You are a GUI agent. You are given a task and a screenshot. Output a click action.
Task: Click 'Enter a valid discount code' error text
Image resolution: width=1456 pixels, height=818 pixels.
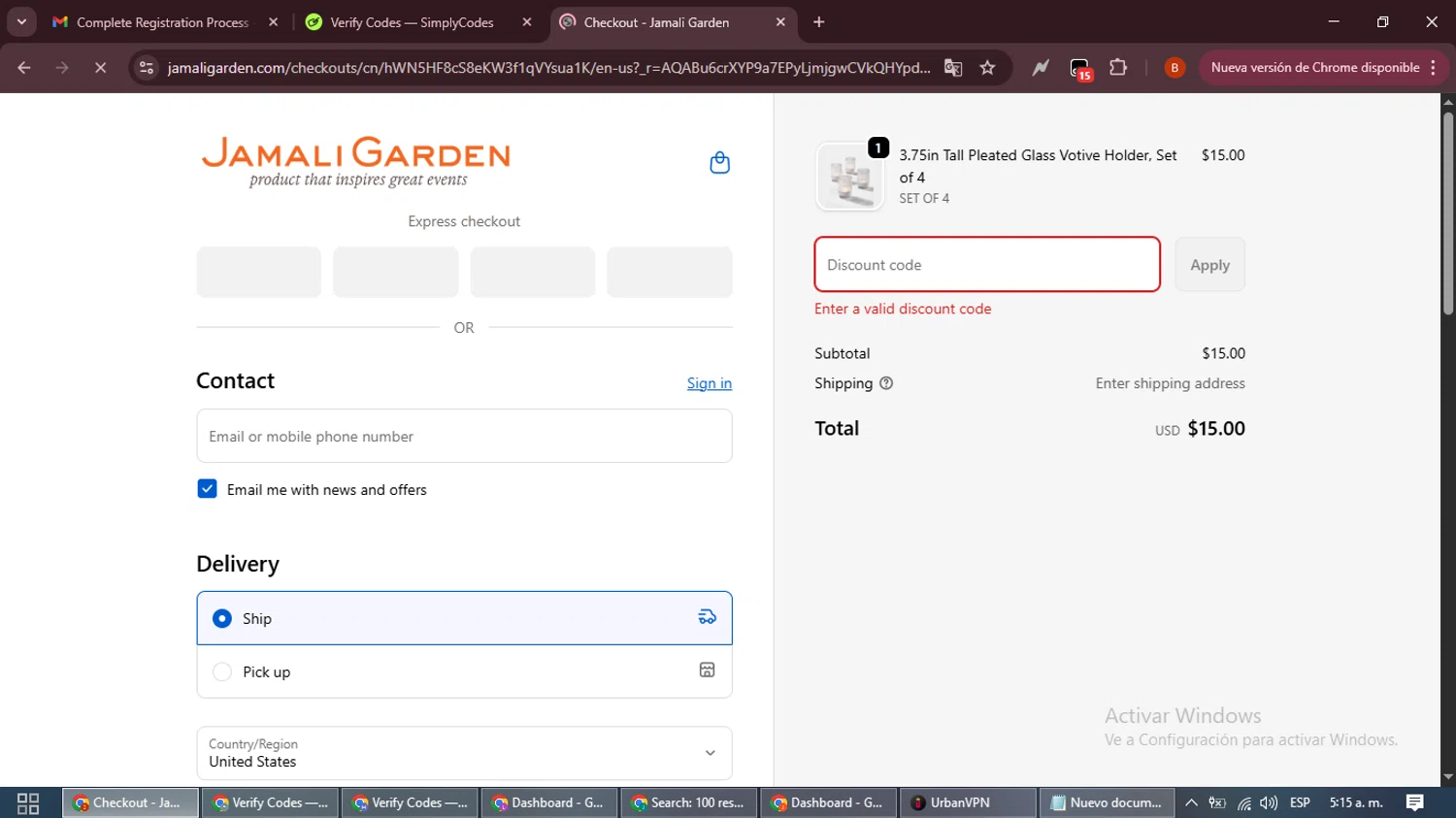[x=903, y=309]
